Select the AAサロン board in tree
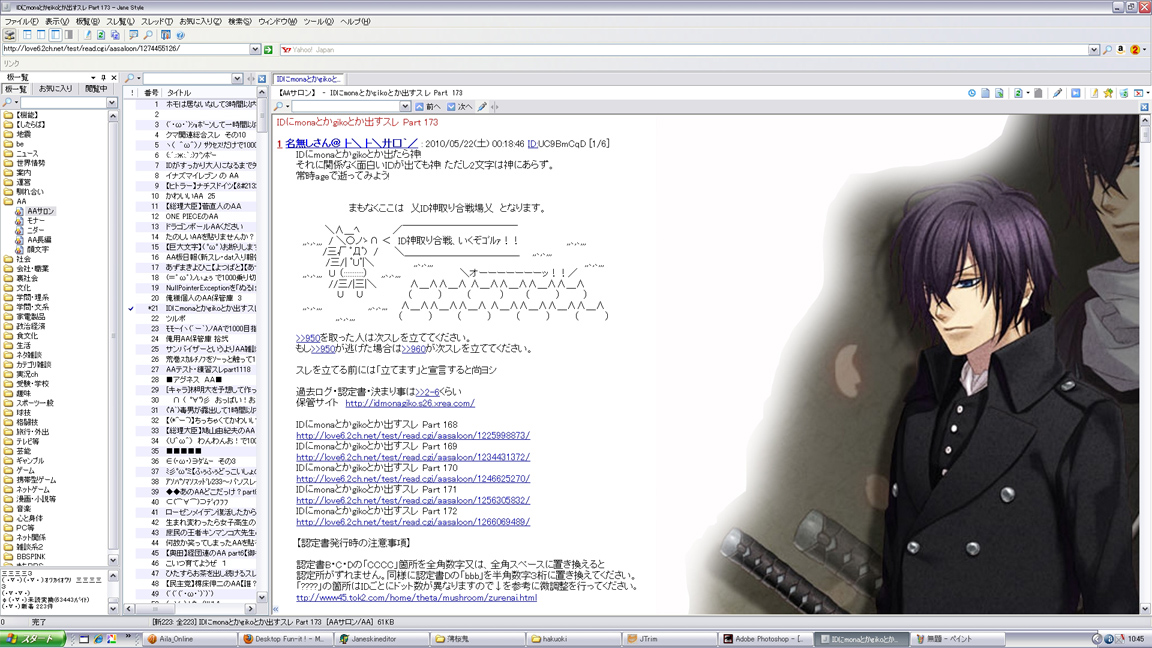This screenshot has height=648, width=1152. pos(40,212)
